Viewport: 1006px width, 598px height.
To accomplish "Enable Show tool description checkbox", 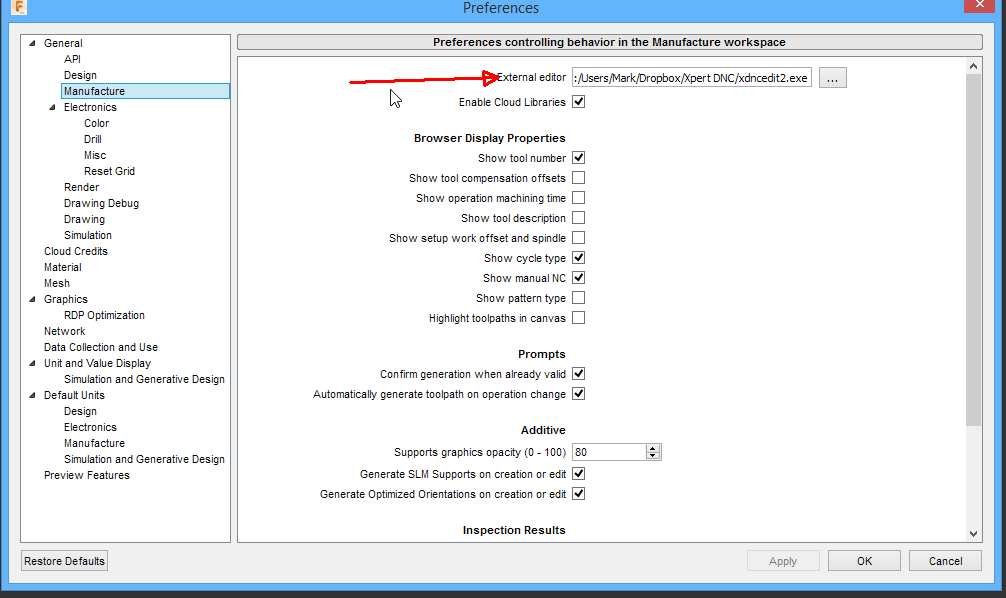I will pos(579,218).
